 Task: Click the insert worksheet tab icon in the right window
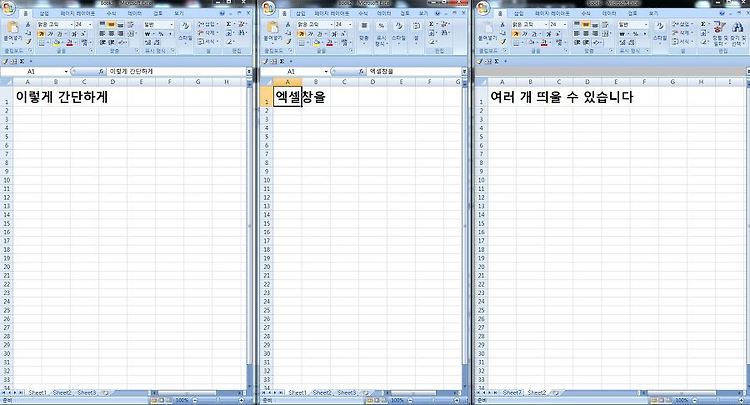click(x=555, y=393)
